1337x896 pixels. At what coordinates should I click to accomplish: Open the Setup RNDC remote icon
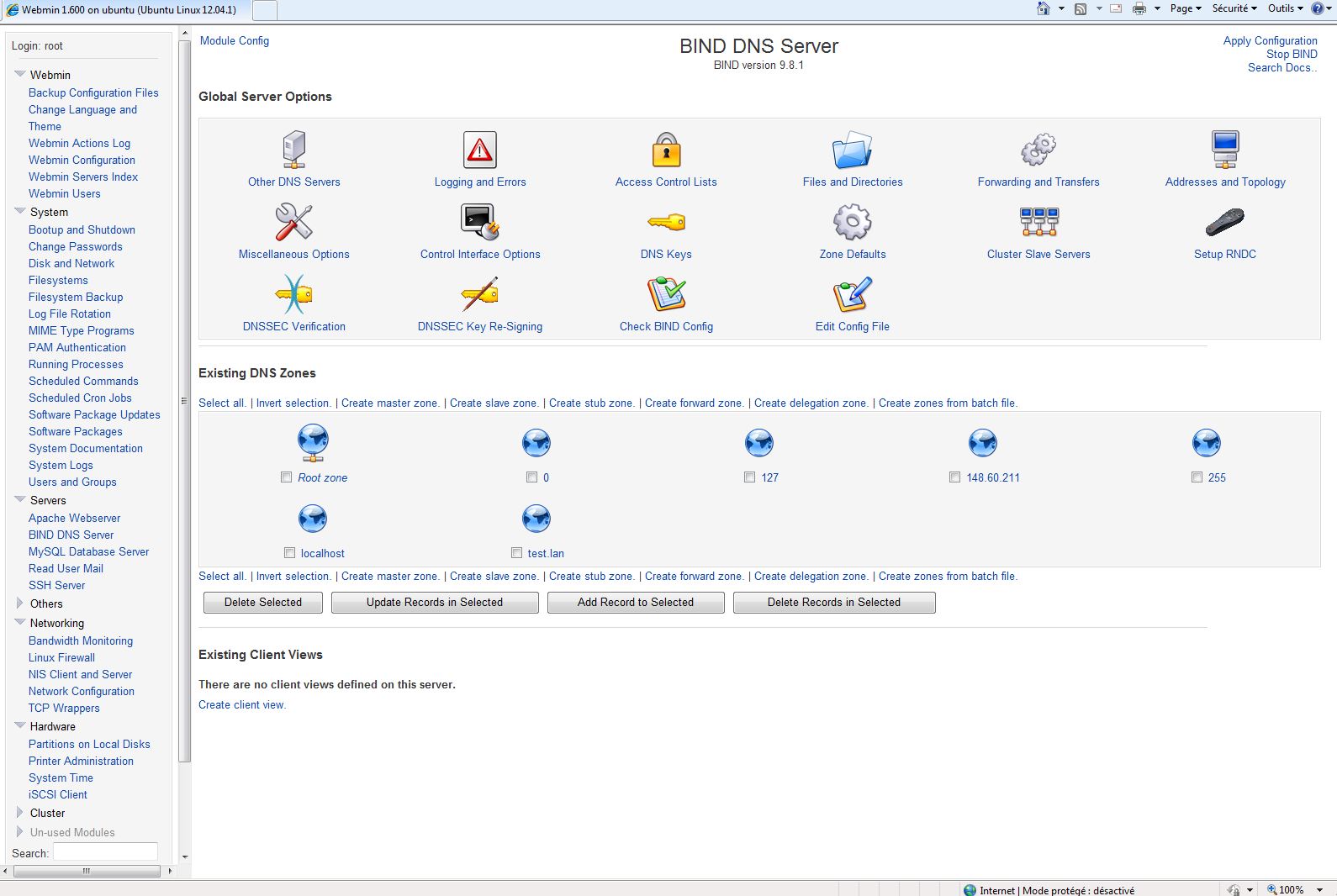pos(1225,223)
